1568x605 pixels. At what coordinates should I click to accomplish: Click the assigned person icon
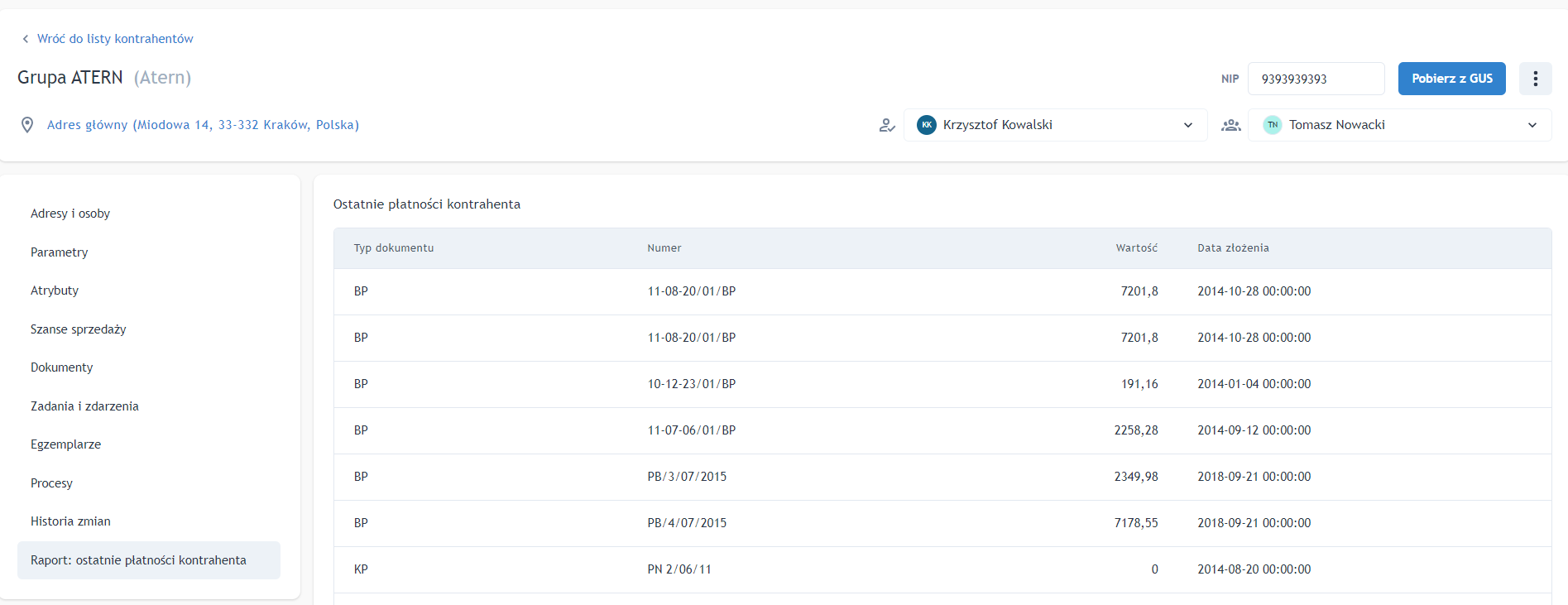click(x=887, y=125)
